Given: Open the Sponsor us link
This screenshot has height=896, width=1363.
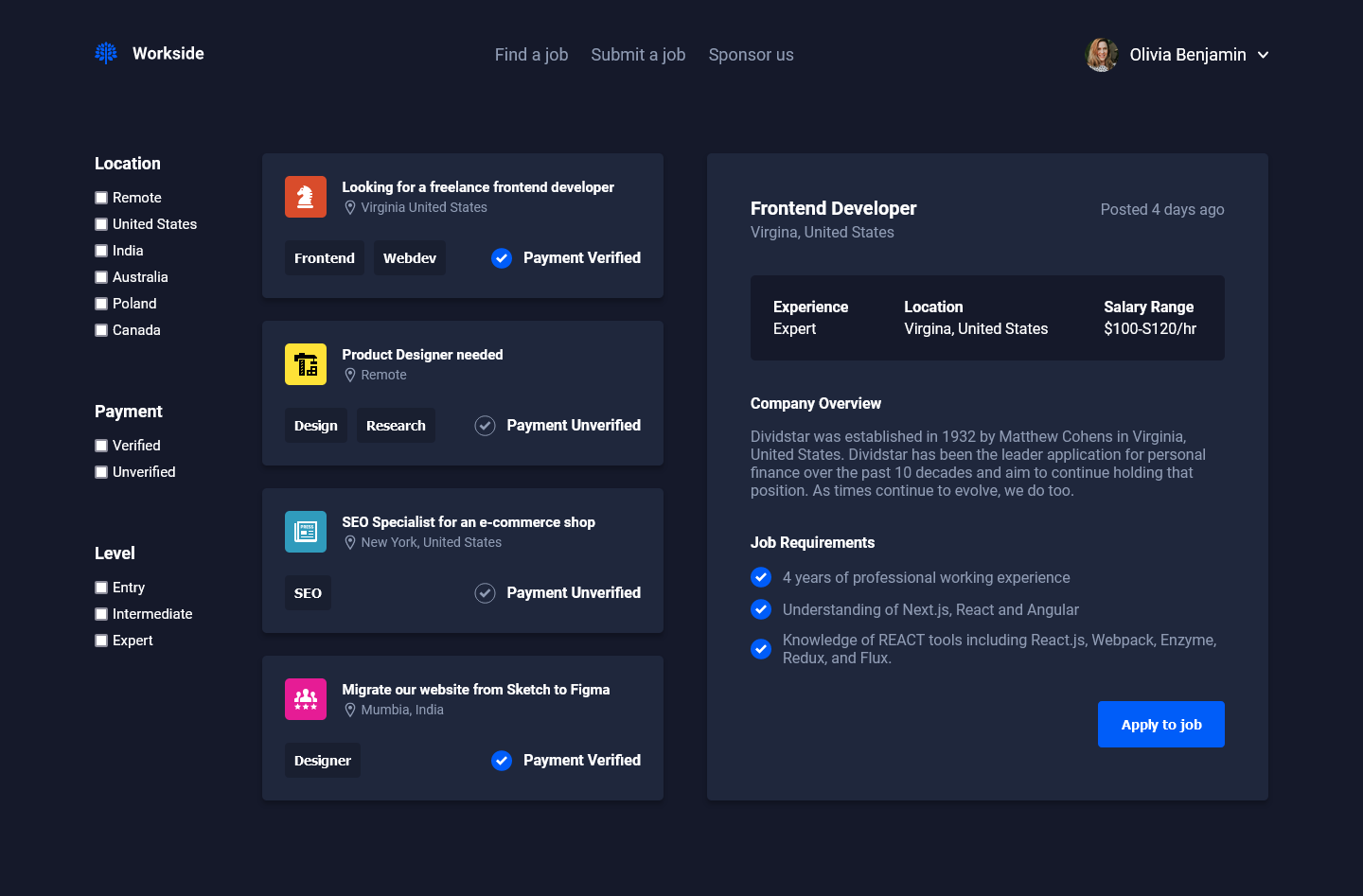Looking at the screenshot, I should click(x=751, y=54).
